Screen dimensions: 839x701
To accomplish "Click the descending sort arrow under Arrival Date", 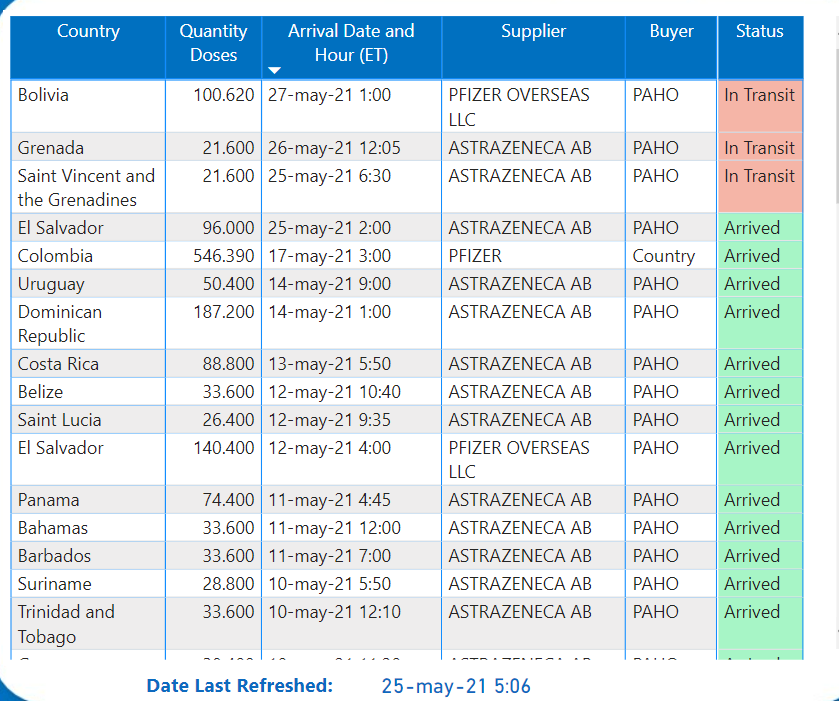I will [x=276, y=71].
